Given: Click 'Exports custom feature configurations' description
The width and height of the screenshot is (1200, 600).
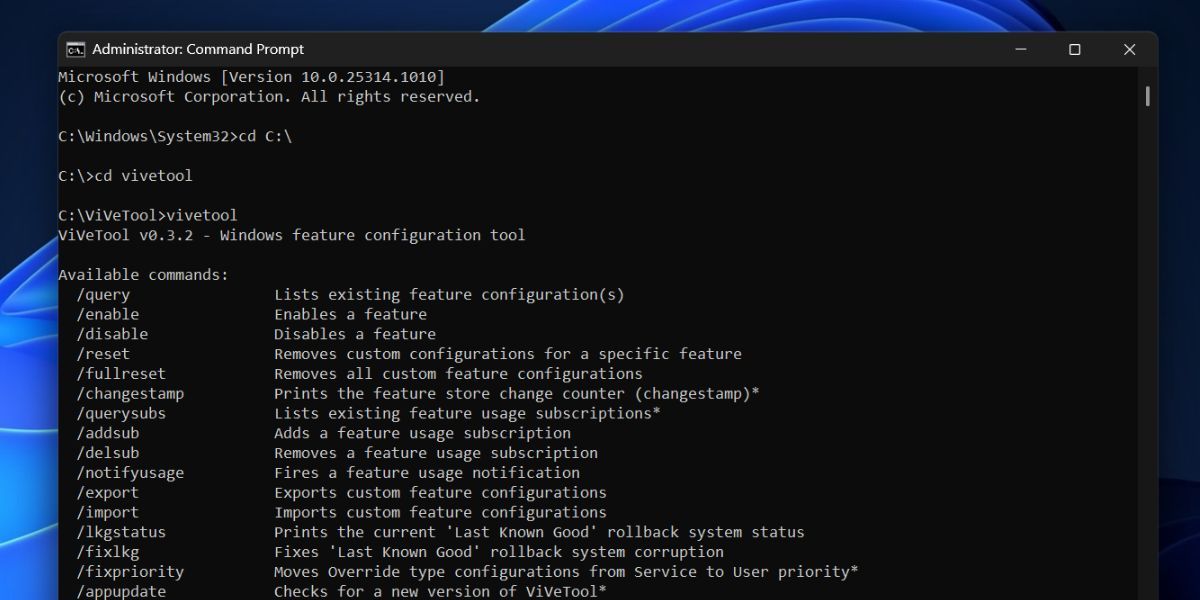Looking at the screenshot, I should click(x=440, y=493).
